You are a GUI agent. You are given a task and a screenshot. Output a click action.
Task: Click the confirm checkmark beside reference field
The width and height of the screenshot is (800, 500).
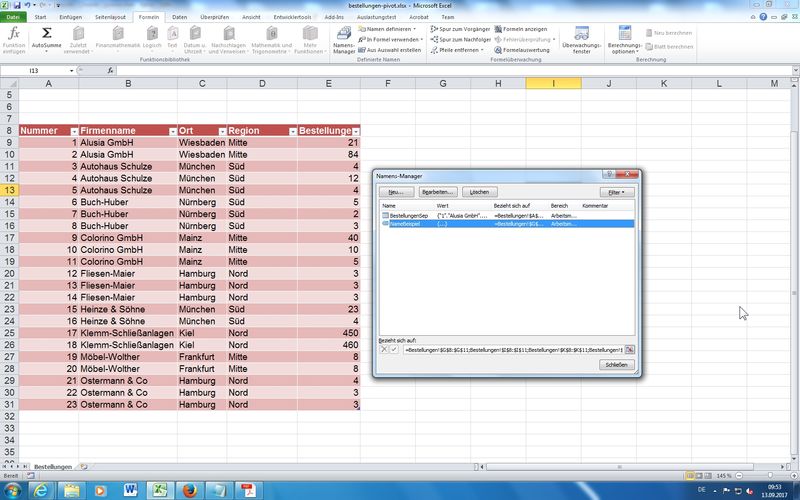coord(393,349)
